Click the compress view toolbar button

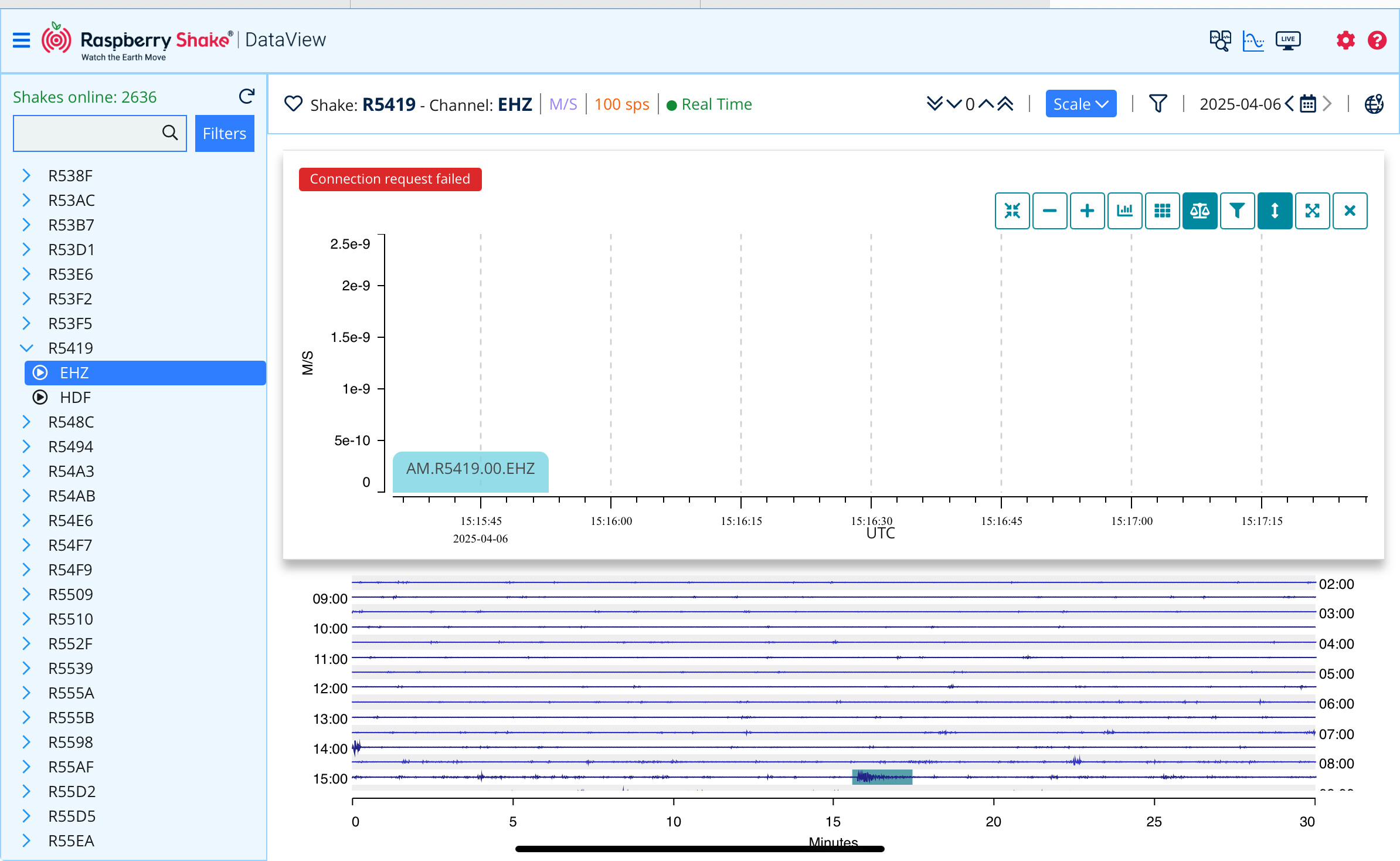(x=1012, y=211)
